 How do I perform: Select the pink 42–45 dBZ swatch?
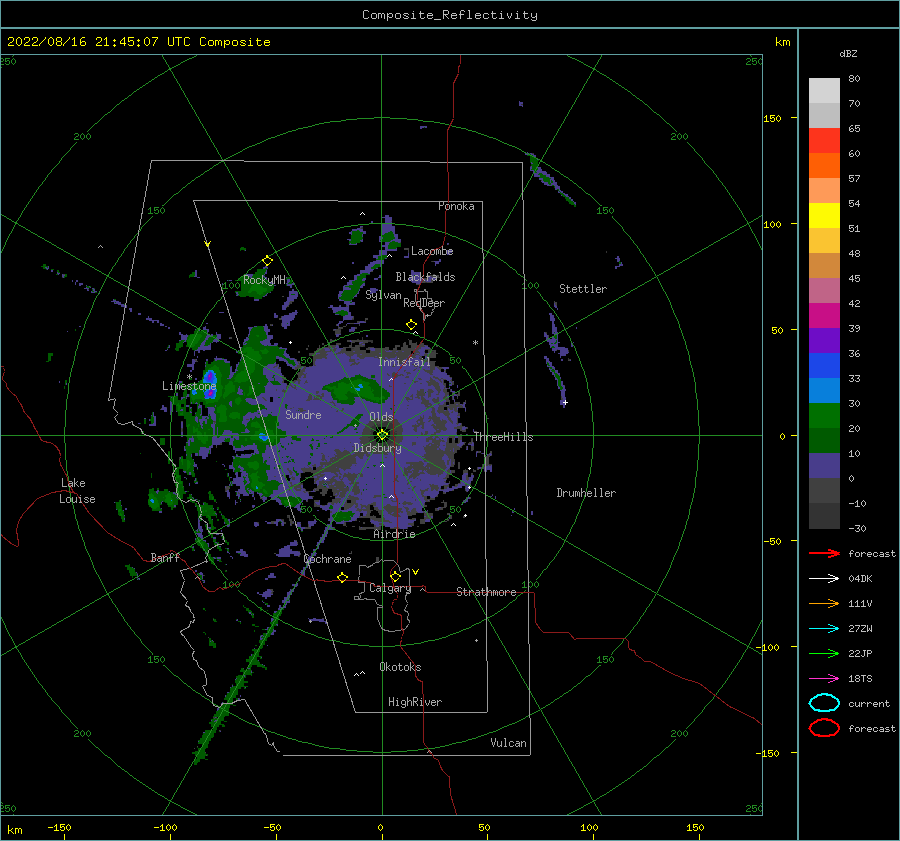tap(824, 291)
